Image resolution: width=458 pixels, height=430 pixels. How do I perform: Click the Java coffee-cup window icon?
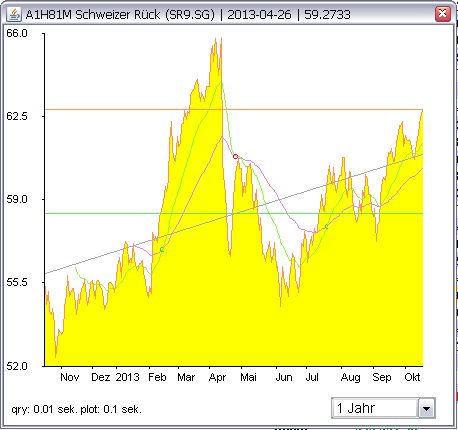pyautogui.click(x=14, y=14)
